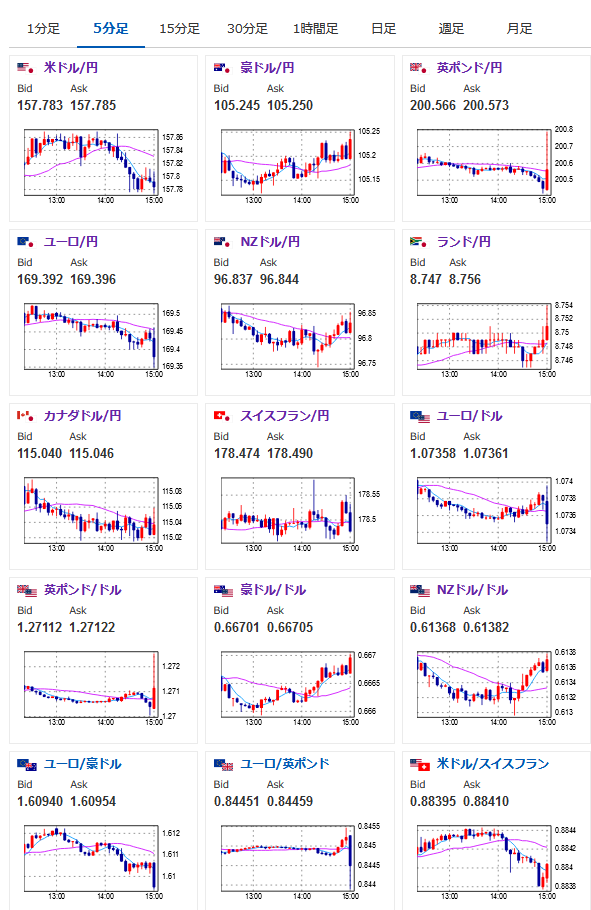
Task: Open the ユーロ/円 currency pair link
Action: coord(71,242)
